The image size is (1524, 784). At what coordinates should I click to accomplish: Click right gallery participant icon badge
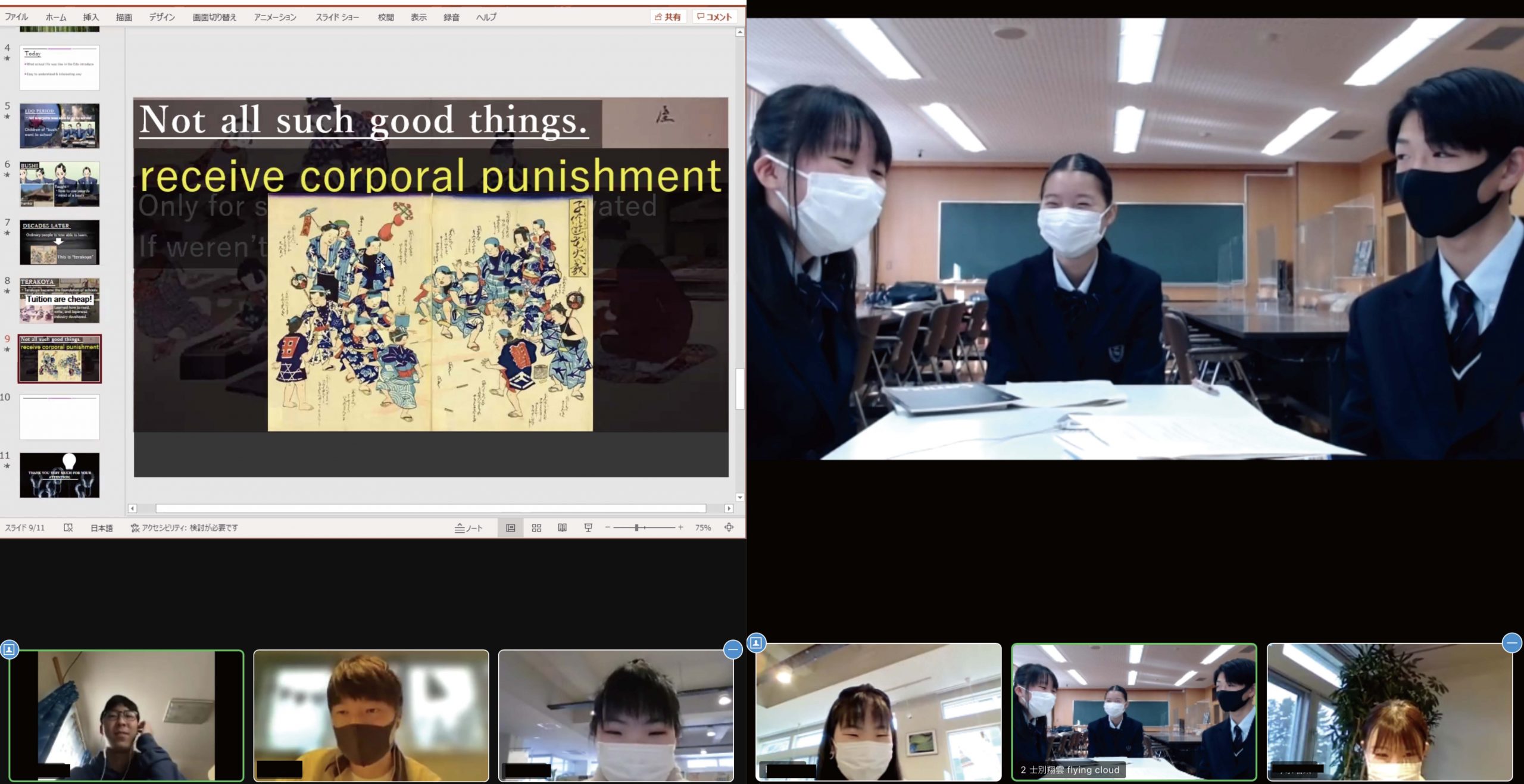click(x=756, y=642)
